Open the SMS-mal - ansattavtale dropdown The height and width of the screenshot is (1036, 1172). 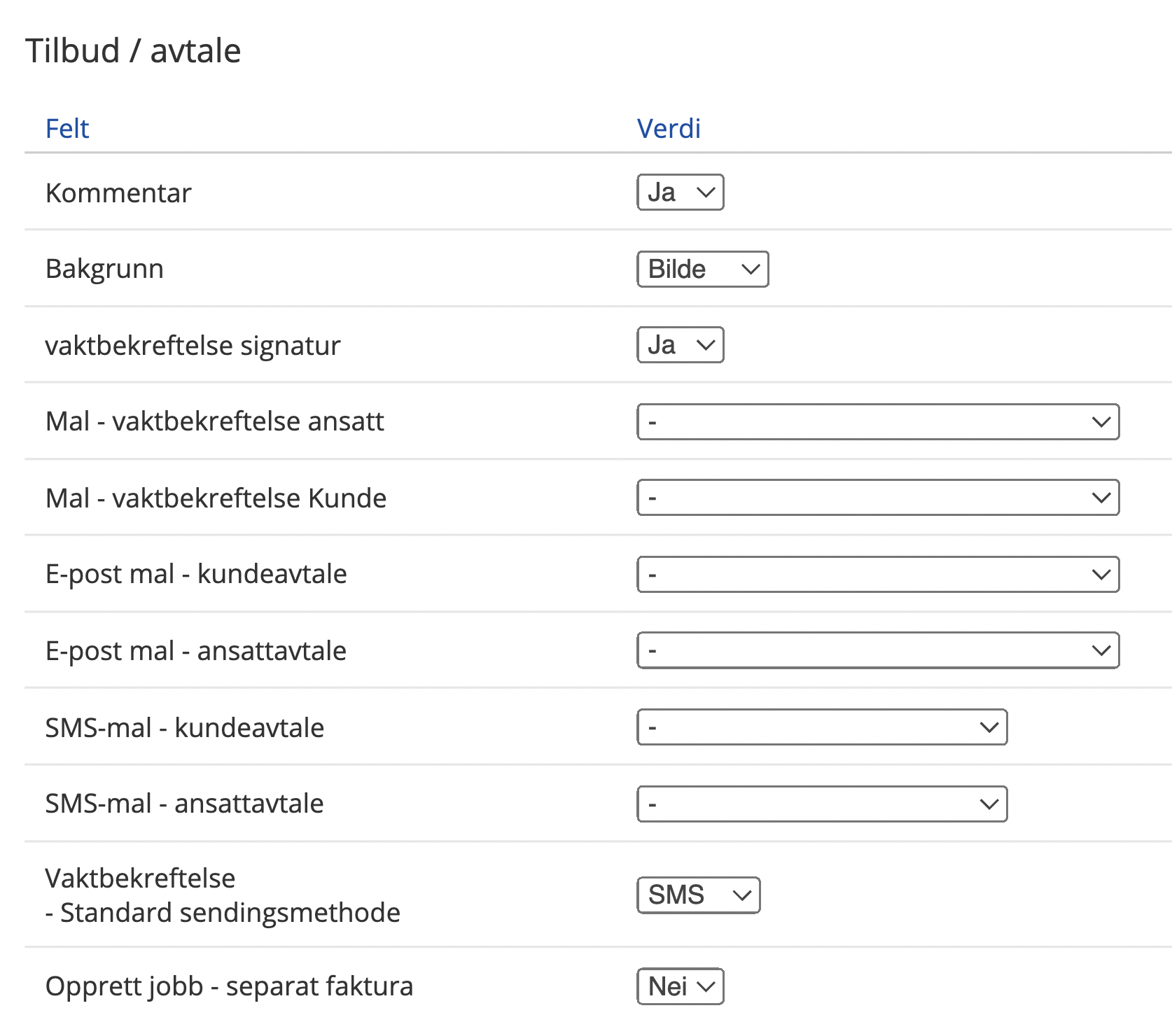click(821, 804)
